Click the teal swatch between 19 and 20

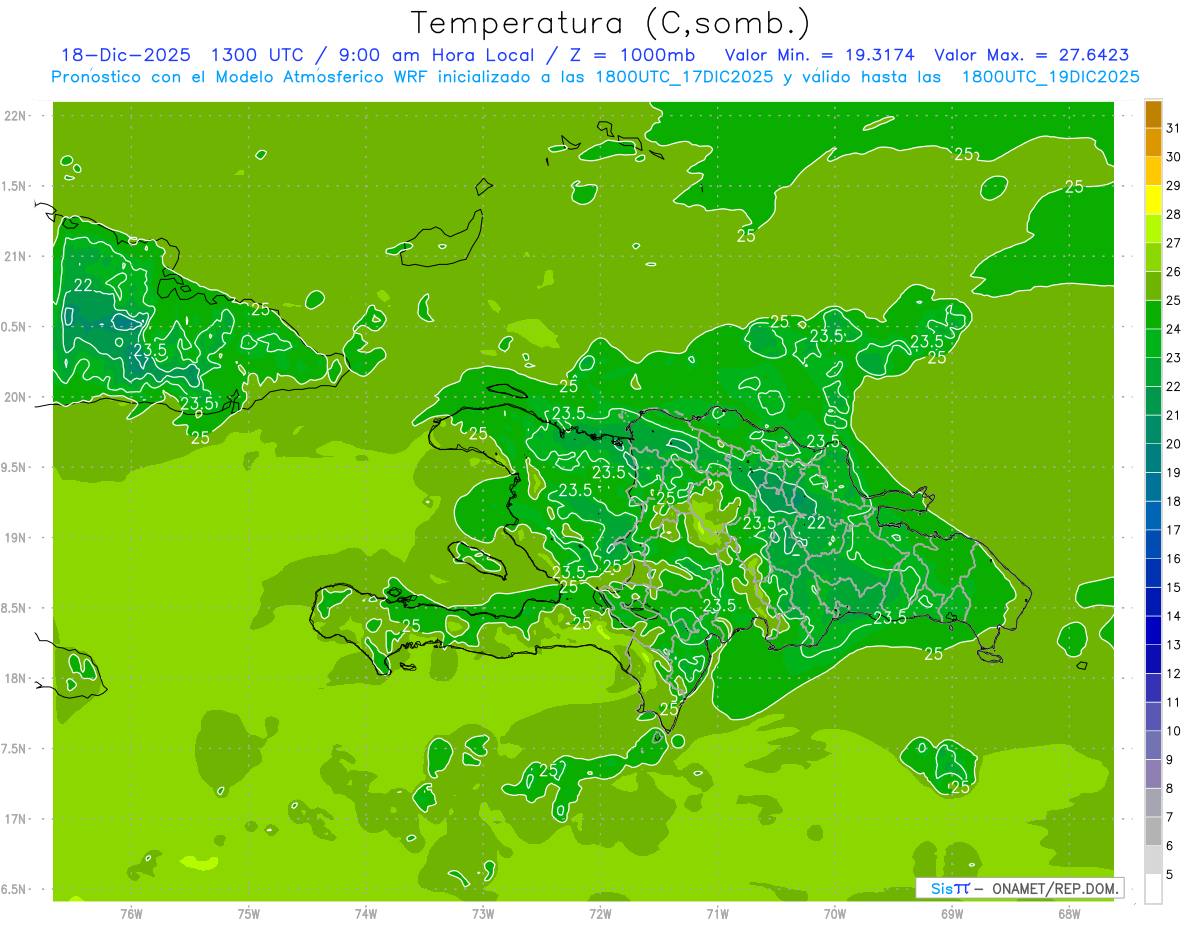click(1153, 458)
